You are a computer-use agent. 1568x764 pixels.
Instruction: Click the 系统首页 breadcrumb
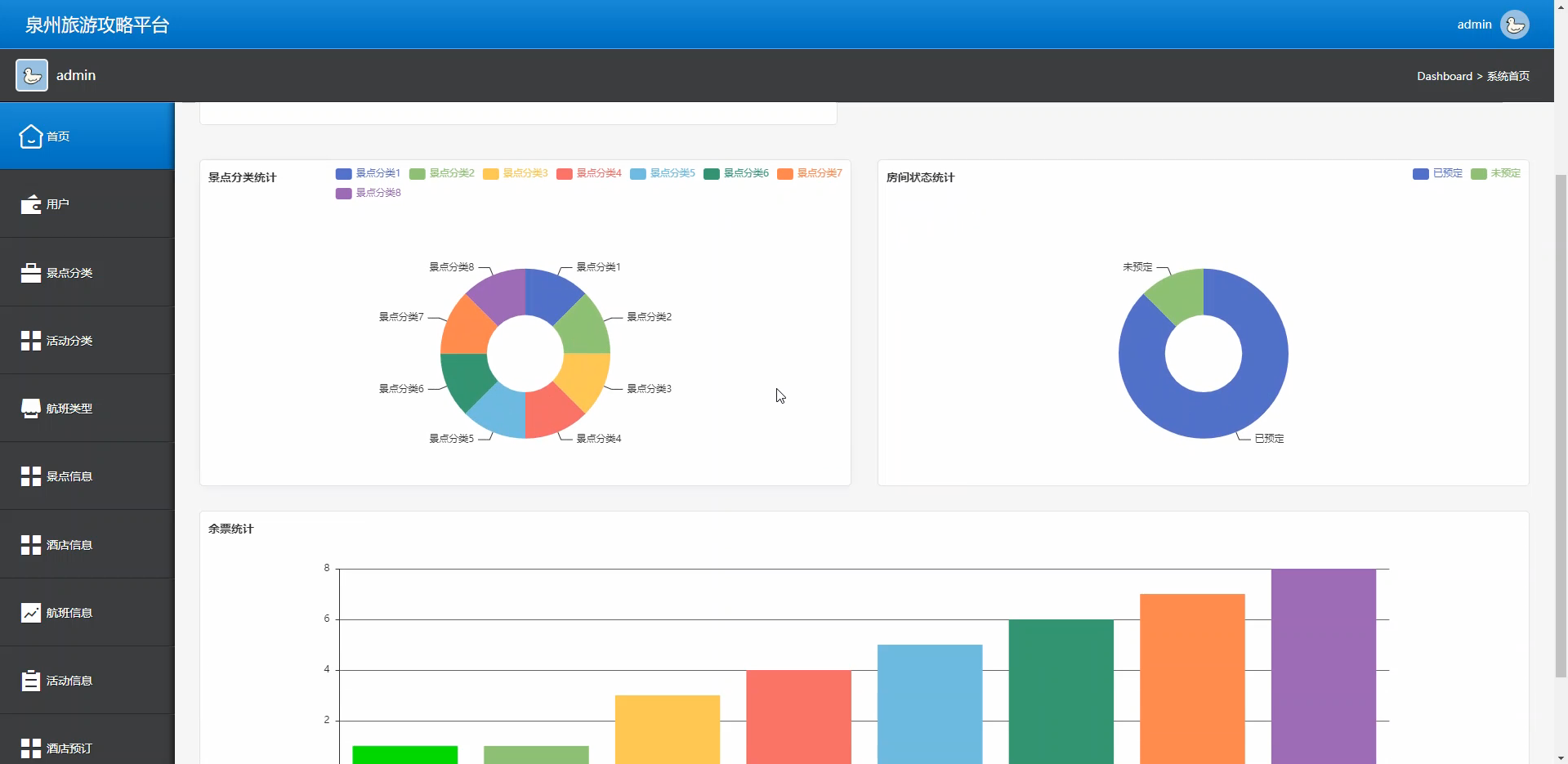click(x=1508, y=76)
